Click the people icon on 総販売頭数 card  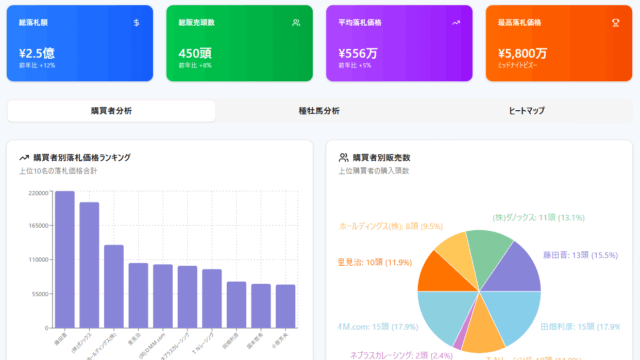coord(296,23)
